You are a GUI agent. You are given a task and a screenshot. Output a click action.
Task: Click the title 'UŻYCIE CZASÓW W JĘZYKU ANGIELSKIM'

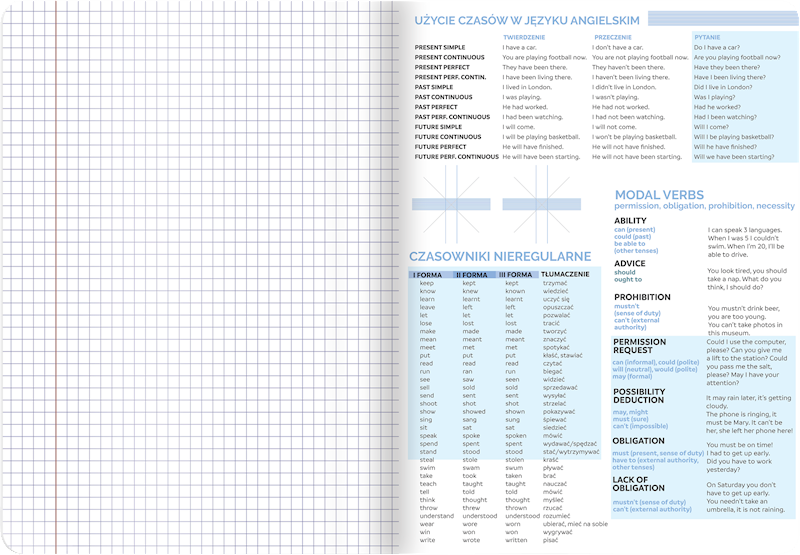tap(527, 21)
